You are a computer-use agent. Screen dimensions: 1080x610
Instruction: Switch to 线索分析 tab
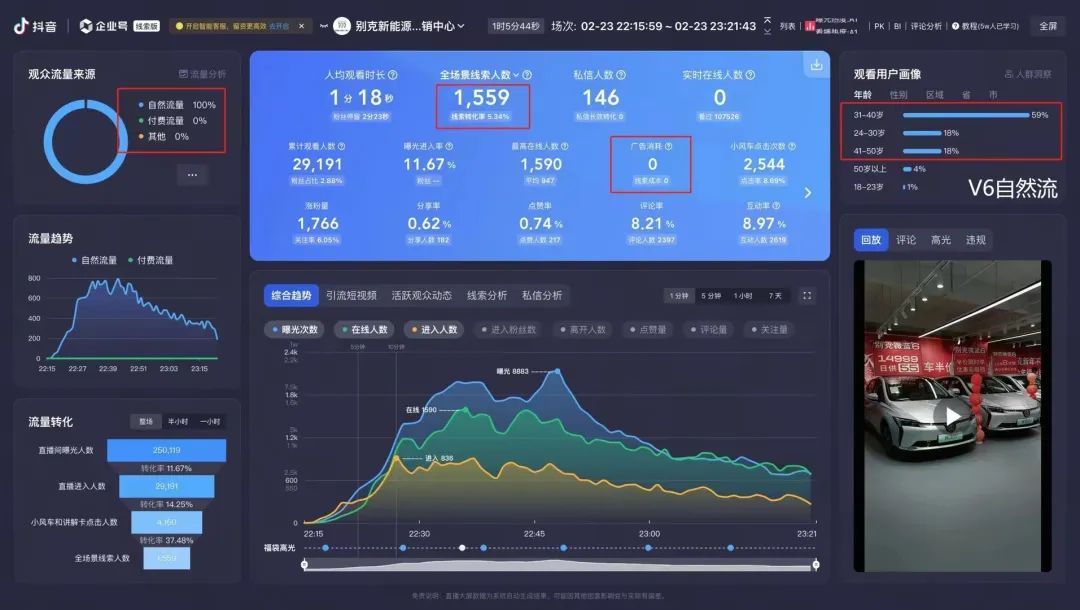(x=487, y=295)
